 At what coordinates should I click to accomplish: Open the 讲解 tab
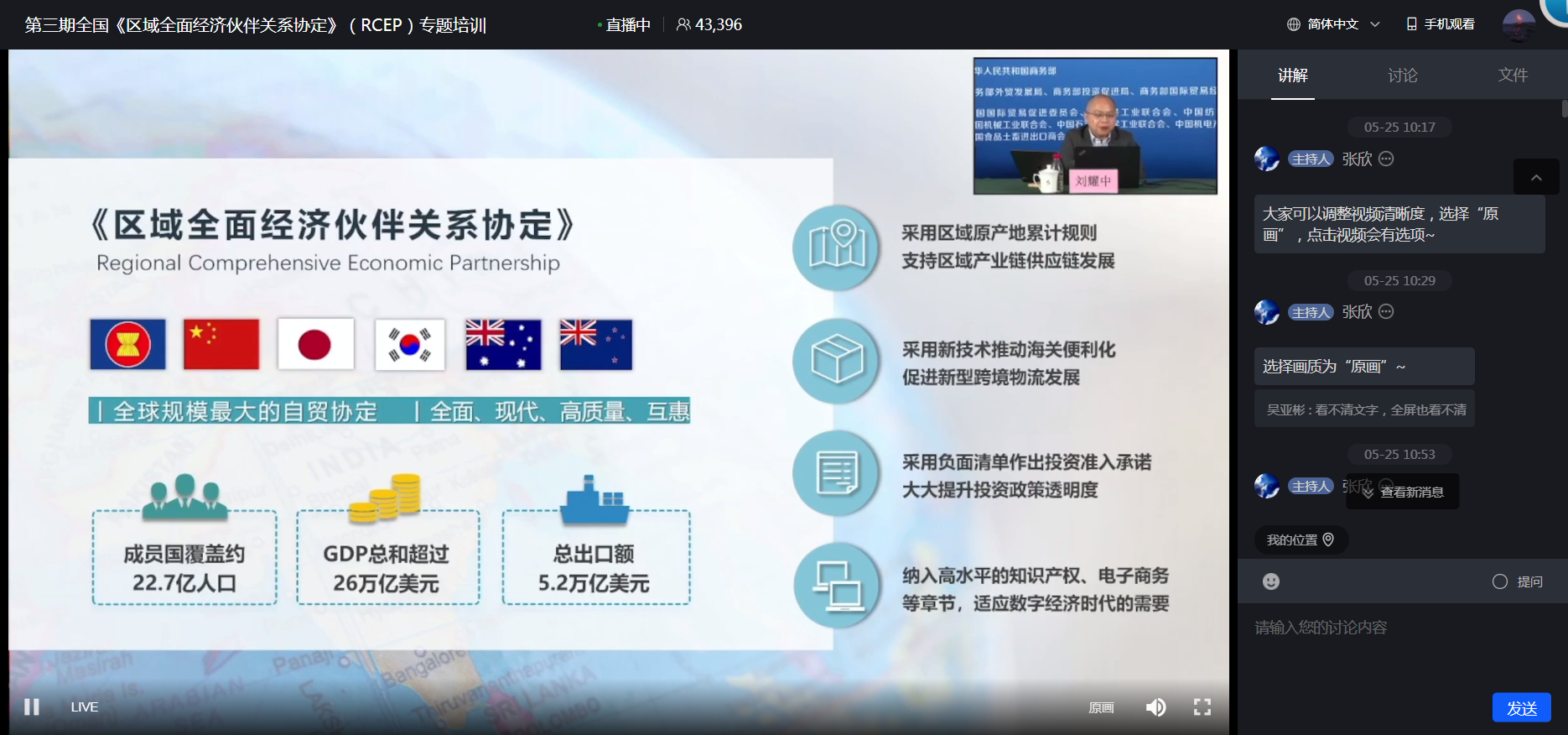click(x=1292, y=76)
